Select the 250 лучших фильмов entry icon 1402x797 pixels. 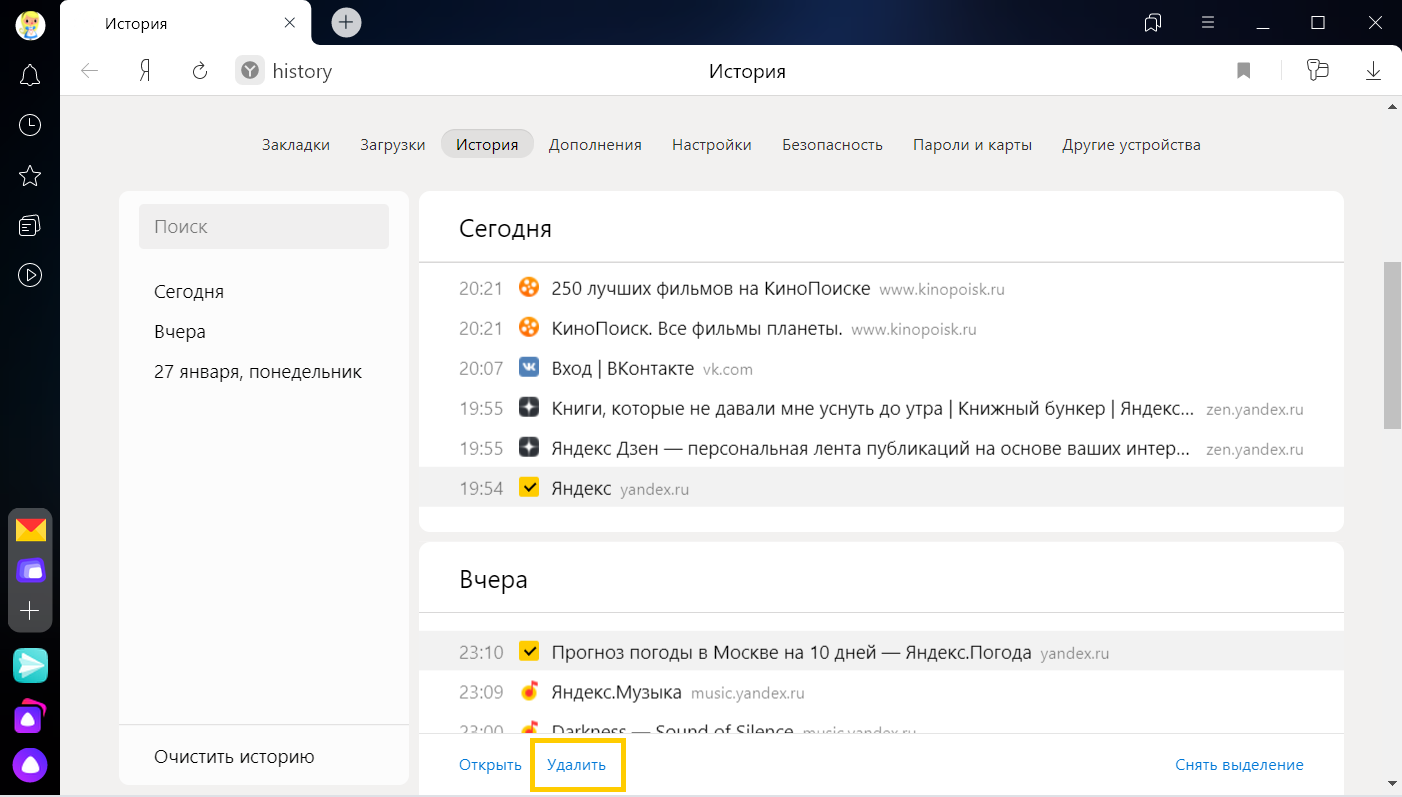[x=529, y=288]
